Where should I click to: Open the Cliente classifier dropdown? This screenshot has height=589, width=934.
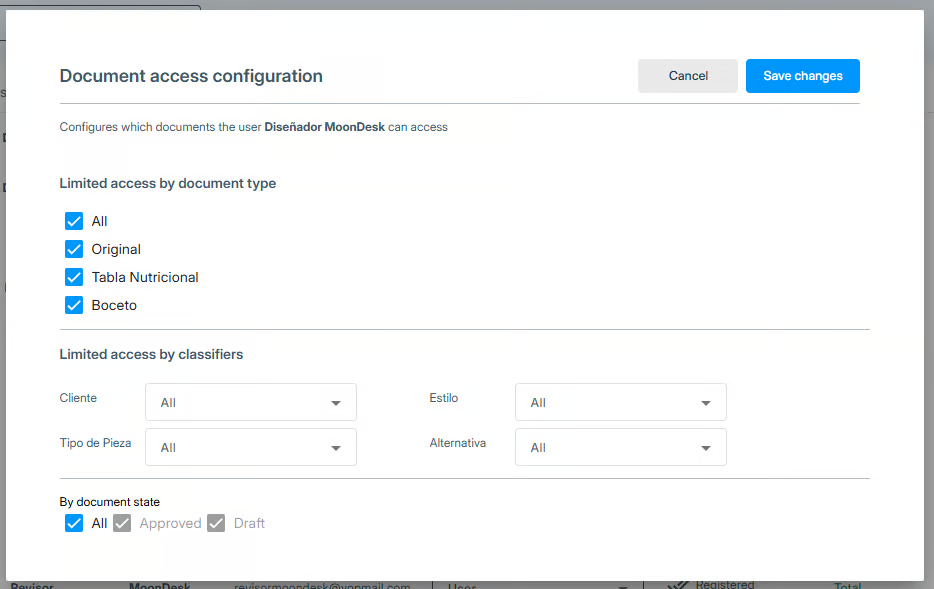[250, 402]
